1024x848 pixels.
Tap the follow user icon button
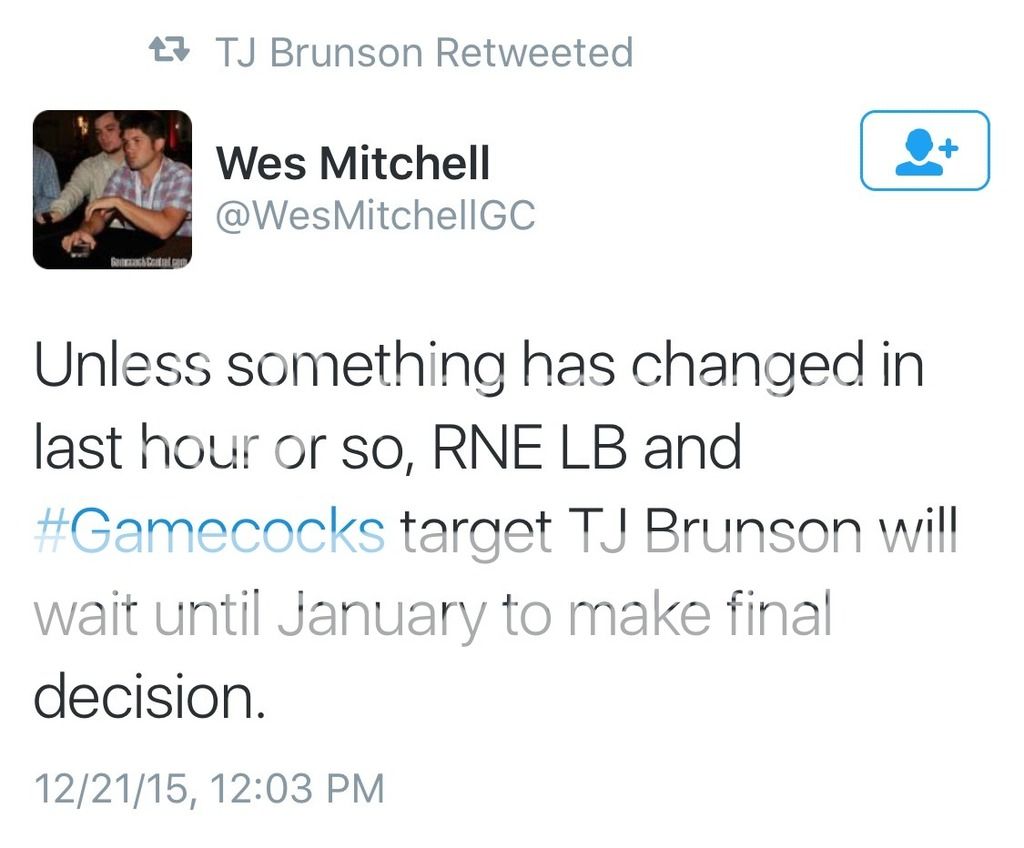pos(924,150)
